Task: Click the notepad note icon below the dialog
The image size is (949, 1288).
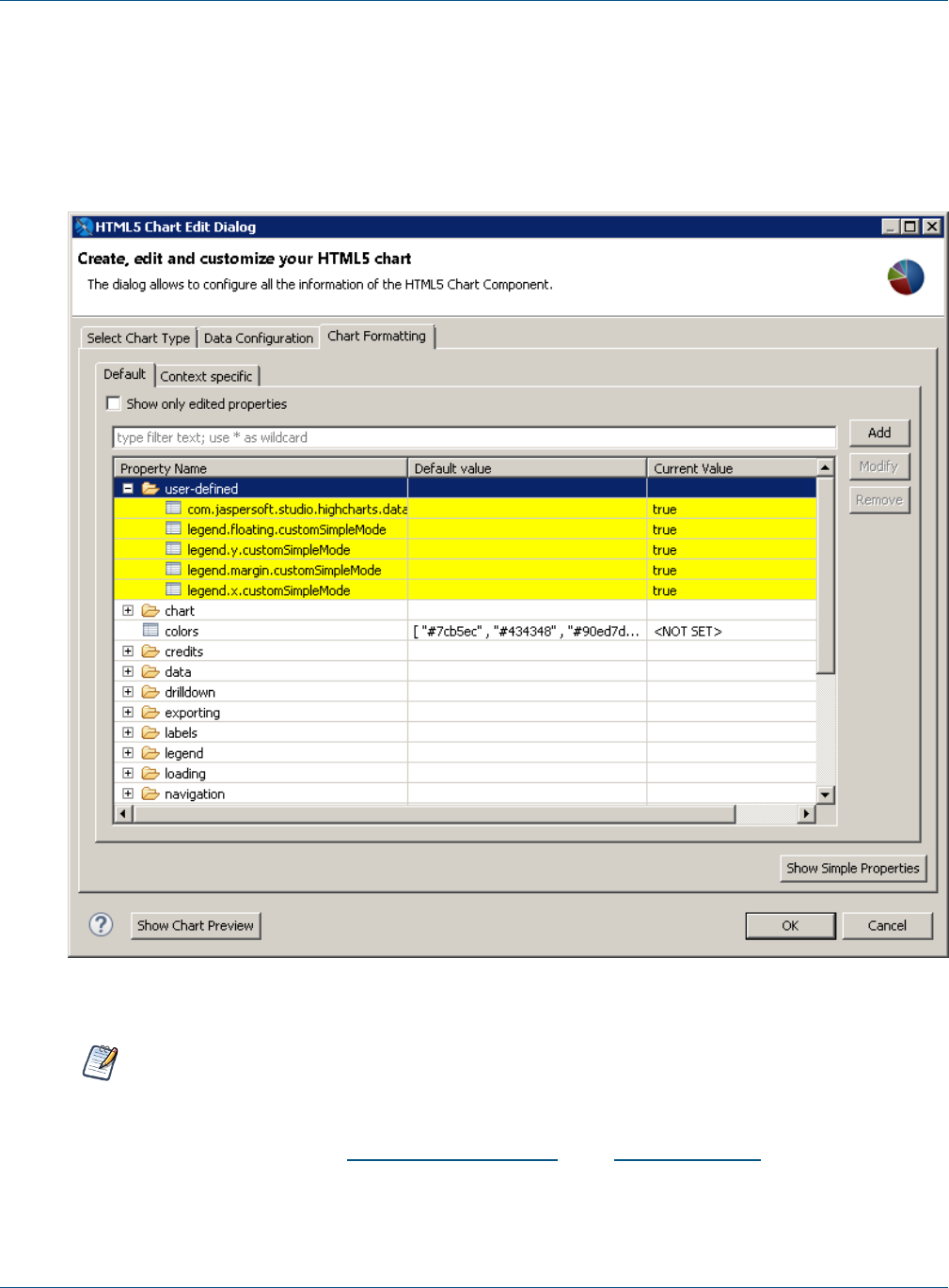Action: coord(101,1062)
